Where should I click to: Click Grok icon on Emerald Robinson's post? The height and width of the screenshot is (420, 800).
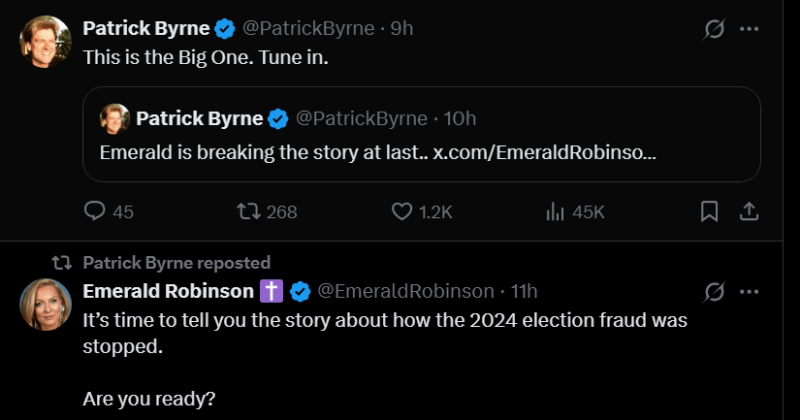tap(714, 292)
